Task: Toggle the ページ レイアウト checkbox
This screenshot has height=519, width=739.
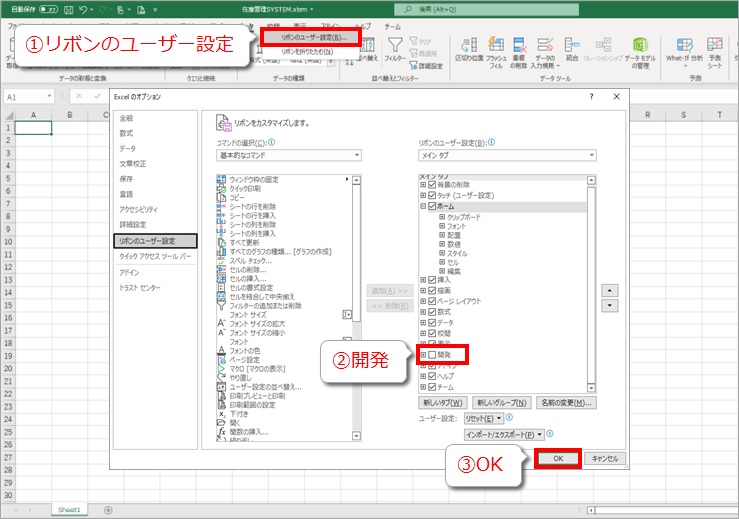Action: [432, 301]
